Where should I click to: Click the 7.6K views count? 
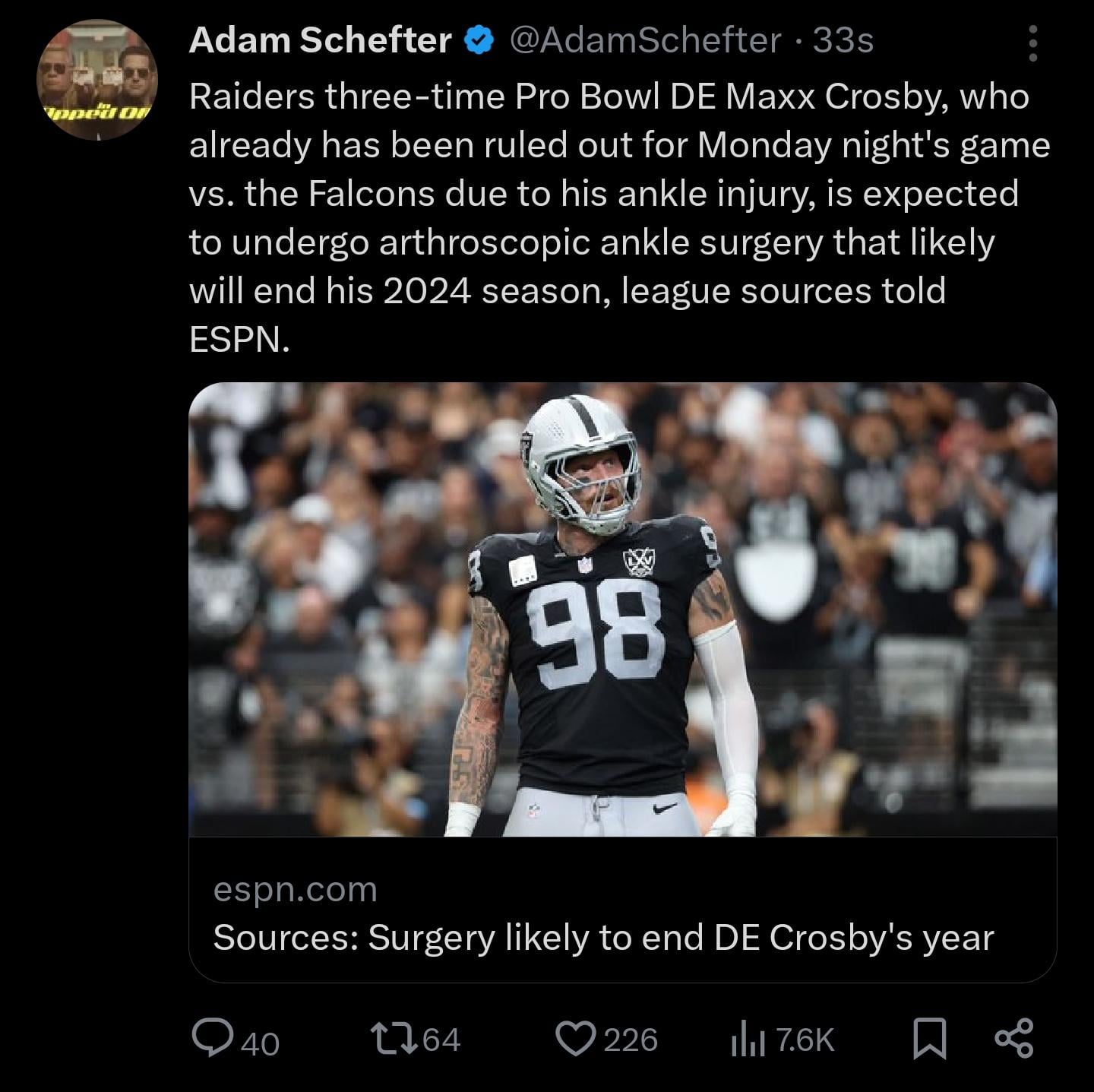click(x=805, y=1040)
